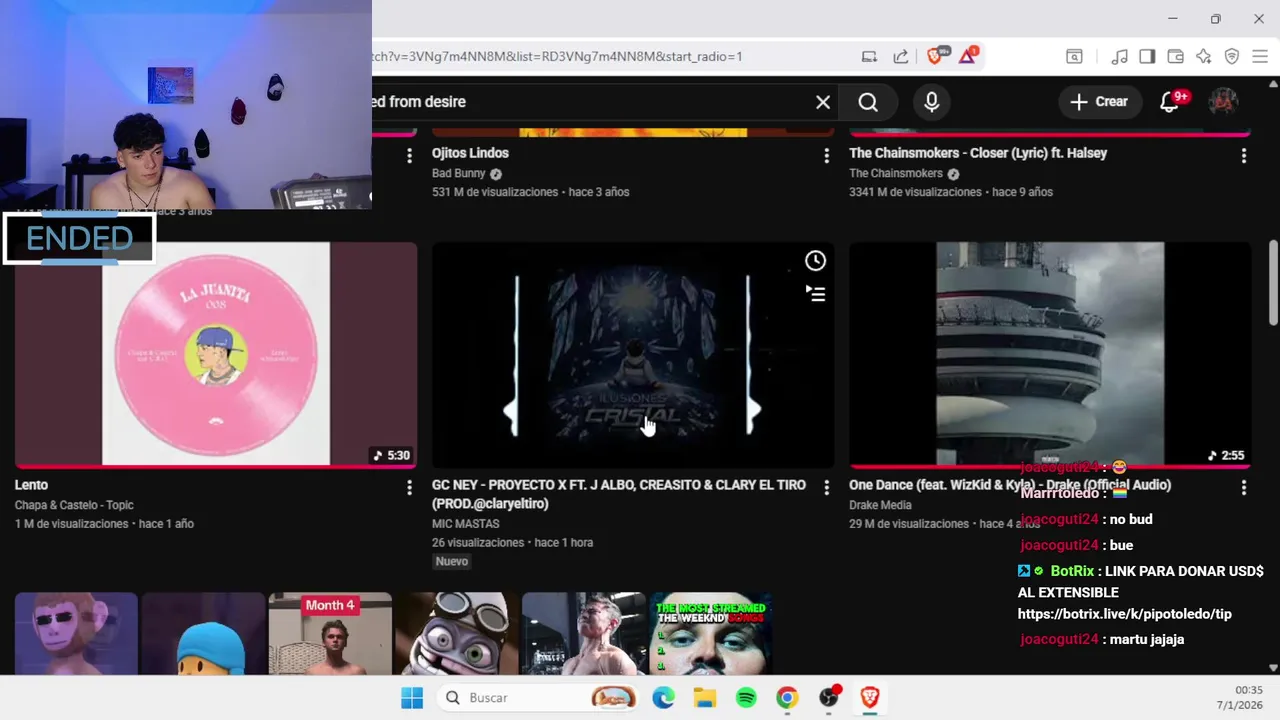Open the pink monkey sunglasses Short

coord(76,634)
